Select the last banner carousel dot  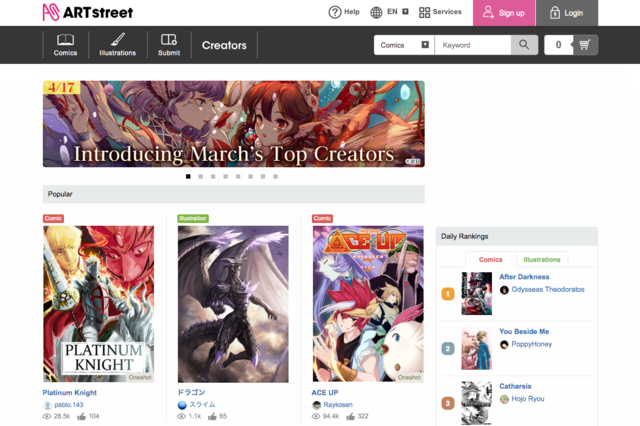(276, 176)
